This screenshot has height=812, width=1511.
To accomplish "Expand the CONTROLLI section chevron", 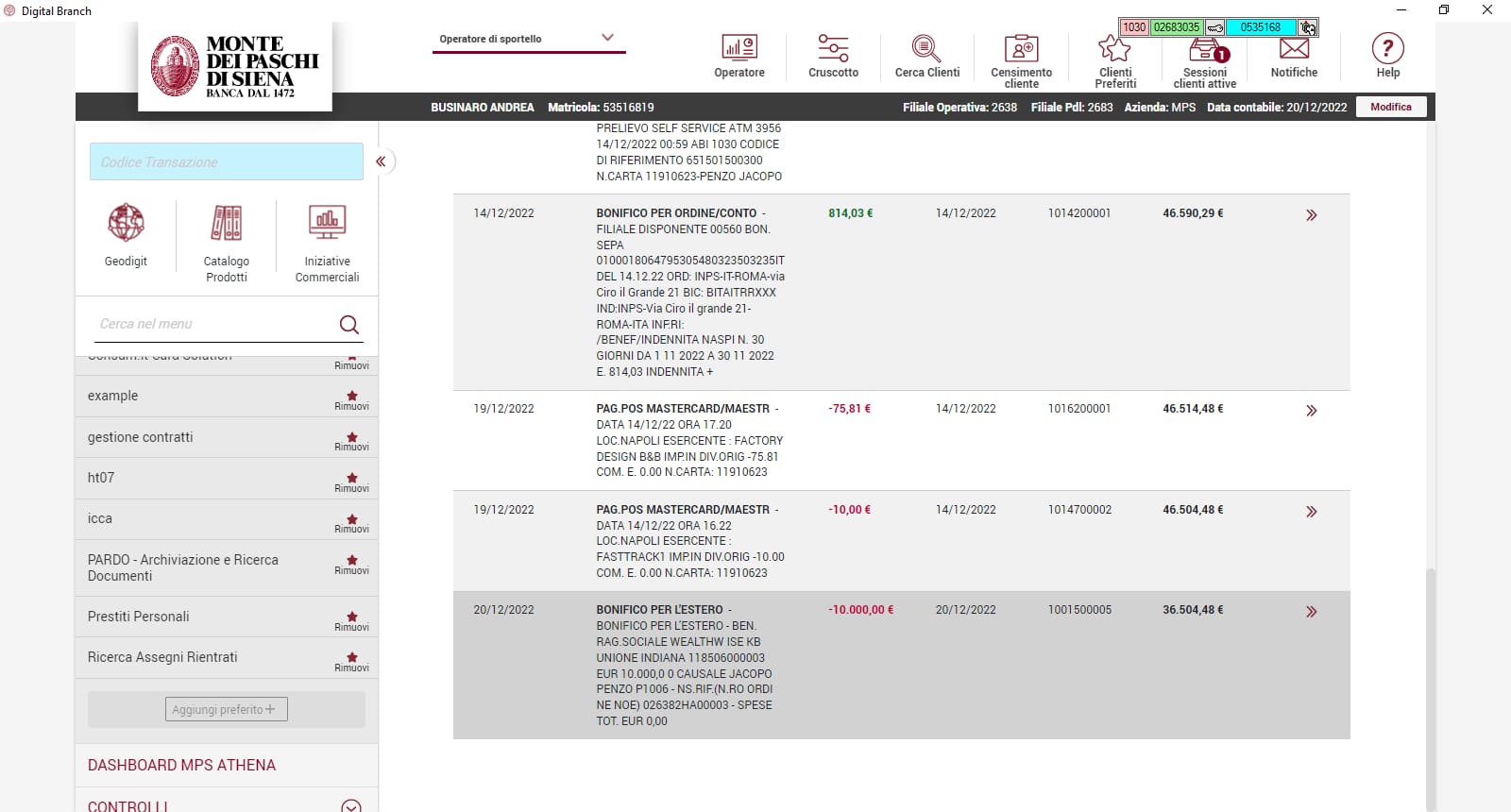I will click(x=350, y=806).
